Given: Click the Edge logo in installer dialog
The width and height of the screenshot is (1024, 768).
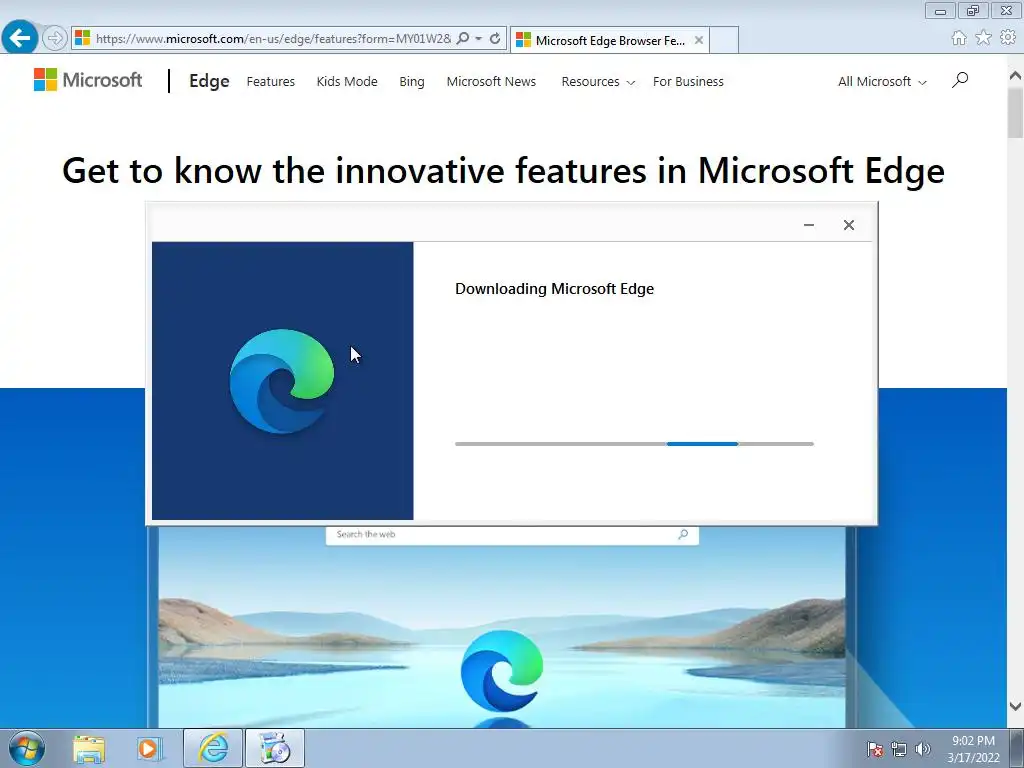Looking at the screenshot, I should pos(282,381).
